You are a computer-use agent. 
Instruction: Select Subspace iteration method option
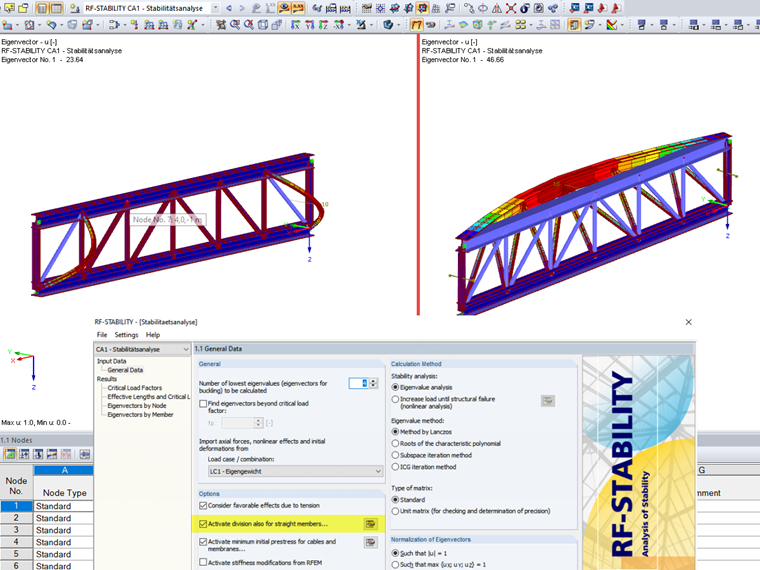(395, 455)
